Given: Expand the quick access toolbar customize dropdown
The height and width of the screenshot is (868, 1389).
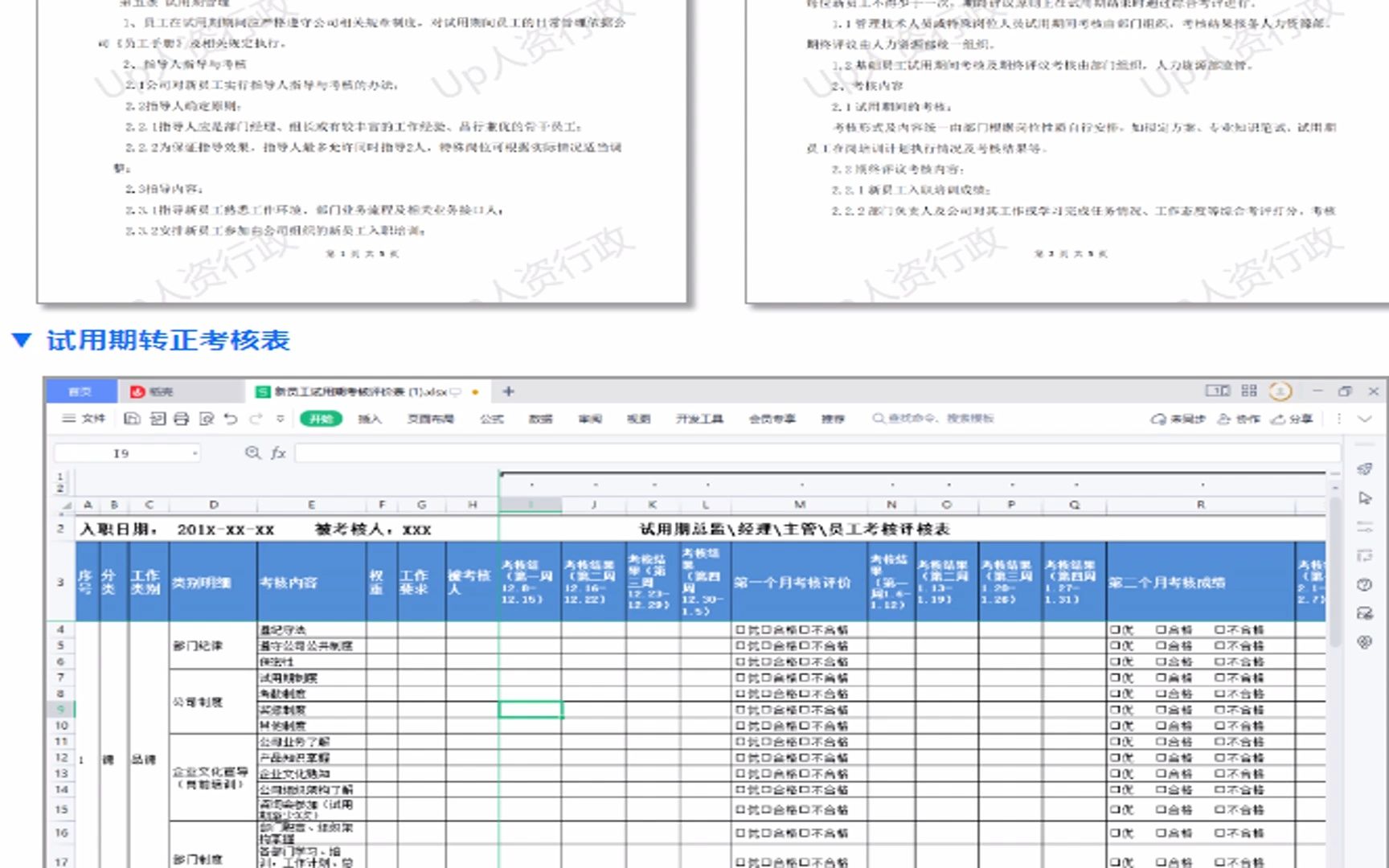Looking at the screenshot, I should pos(281,419).
